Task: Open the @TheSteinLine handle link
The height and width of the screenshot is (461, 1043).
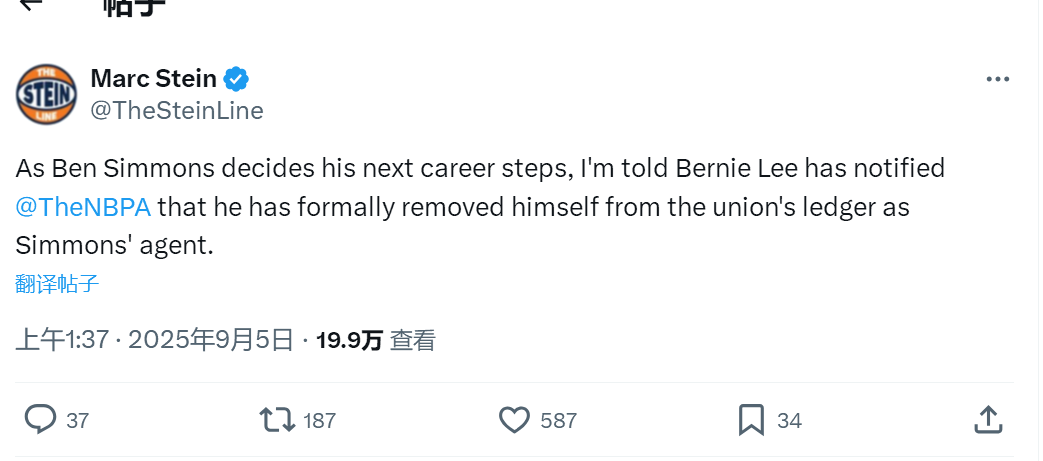Action: (177, 110)
